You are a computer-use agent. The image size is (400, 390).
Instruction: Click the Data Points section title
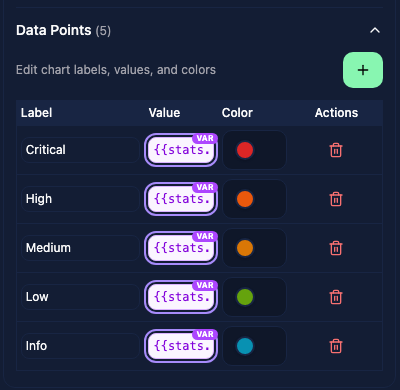coord(54,30)
